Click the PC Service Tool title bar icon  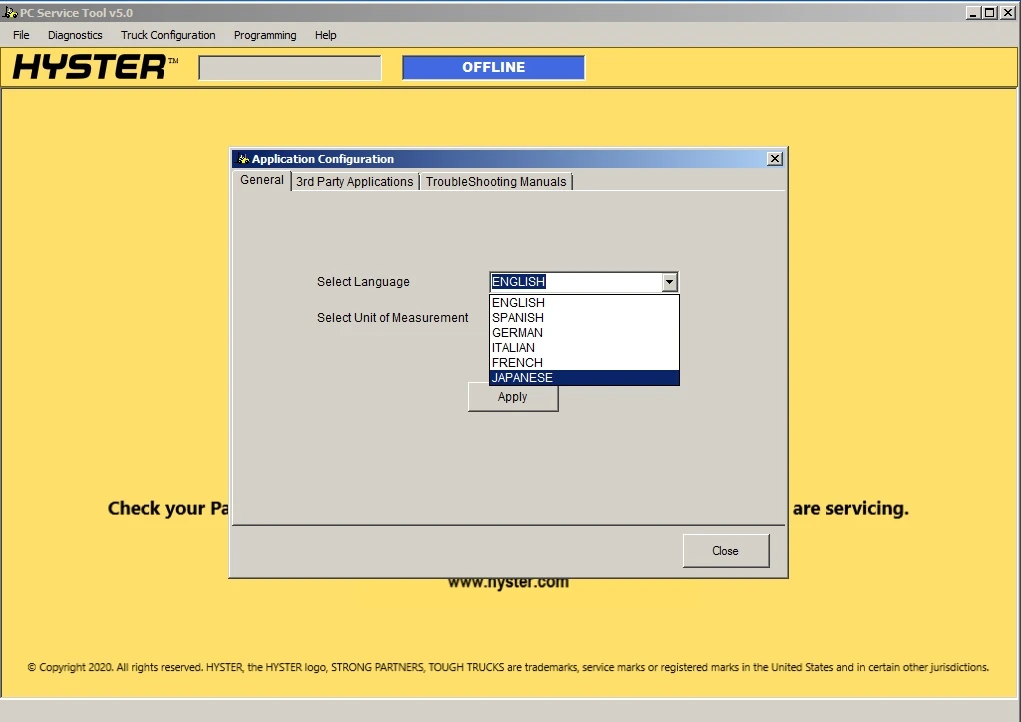tap(10, 12)
